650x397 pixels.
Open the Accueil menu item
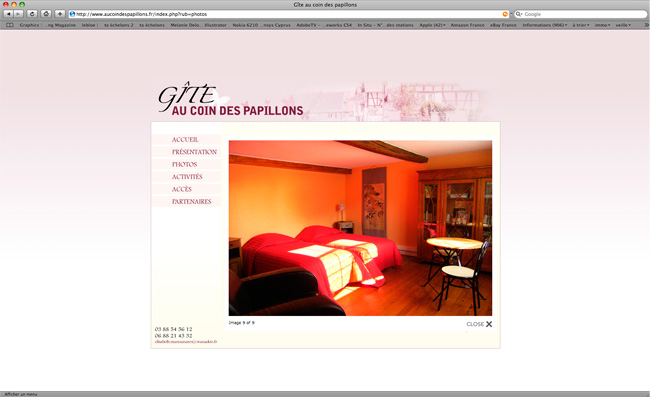tap(185, 140)
